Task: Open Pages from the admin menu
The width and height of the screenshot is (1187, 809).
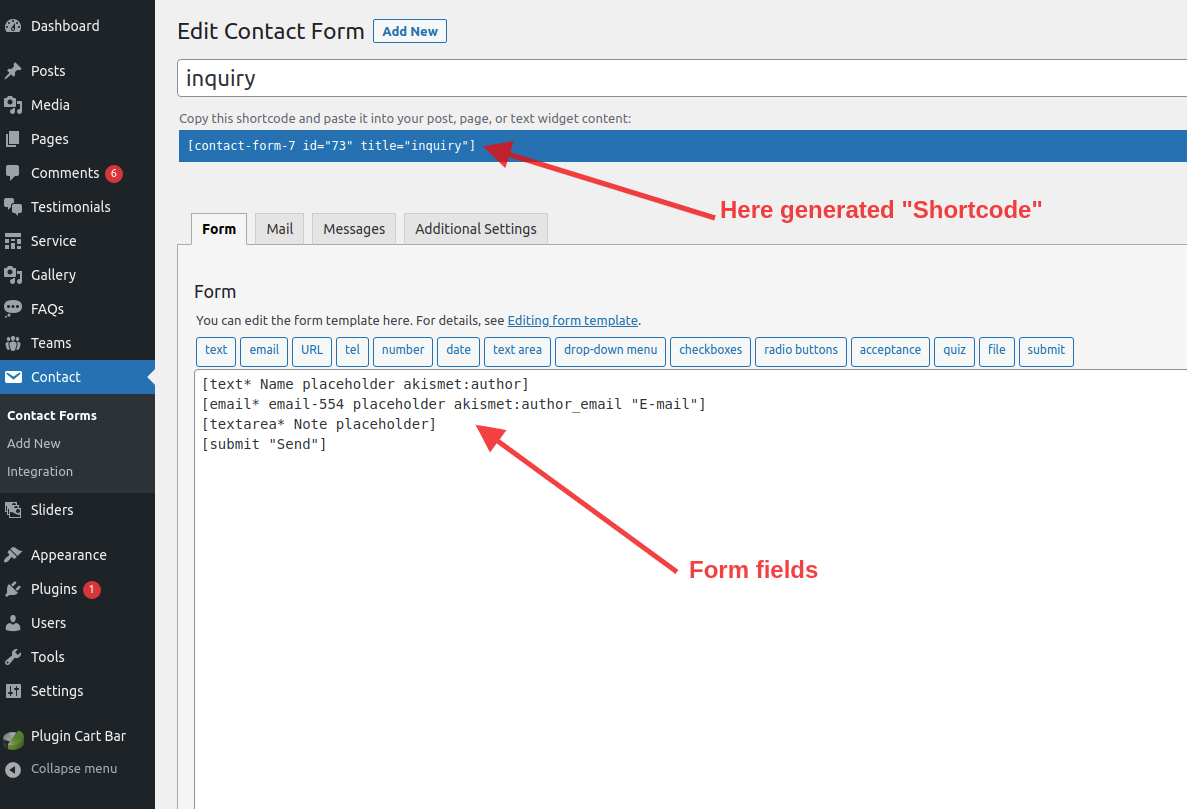Action: (x=77, y=139)
